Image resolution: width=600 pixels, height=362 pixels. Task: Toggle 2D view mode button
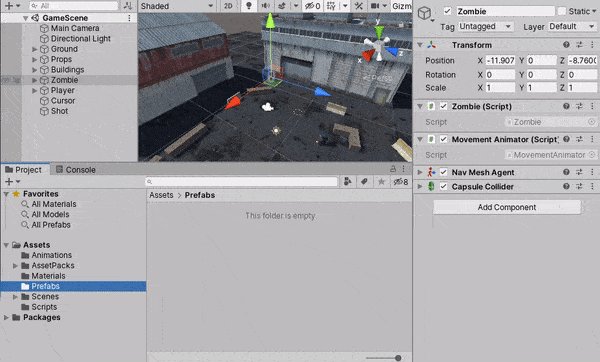pos(228,6)
